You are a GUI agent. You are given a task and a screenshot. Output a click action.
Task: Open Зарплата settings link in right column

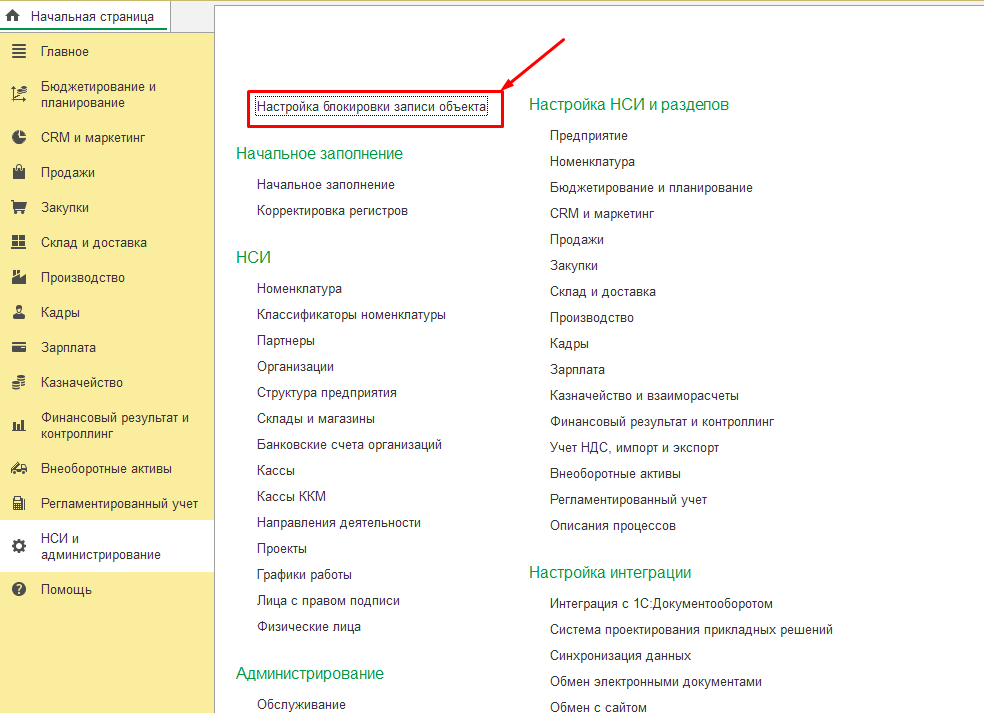[577, 370]
